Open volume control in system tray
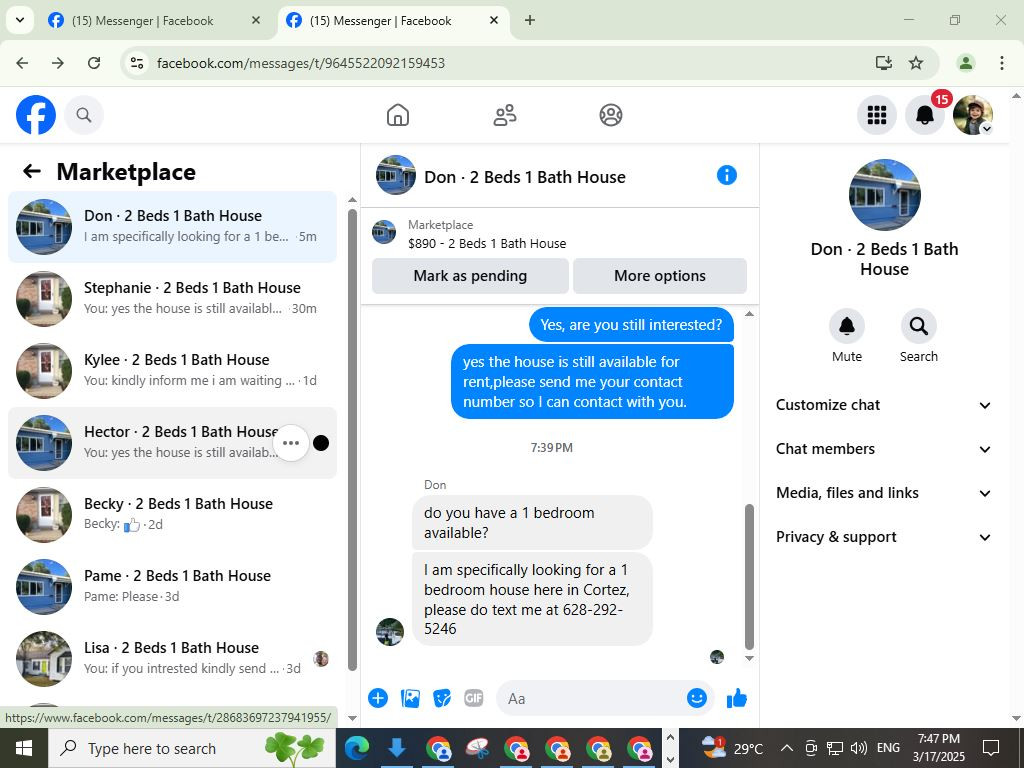The height and width of the screenshot is (768, 1024). [859, 748]
